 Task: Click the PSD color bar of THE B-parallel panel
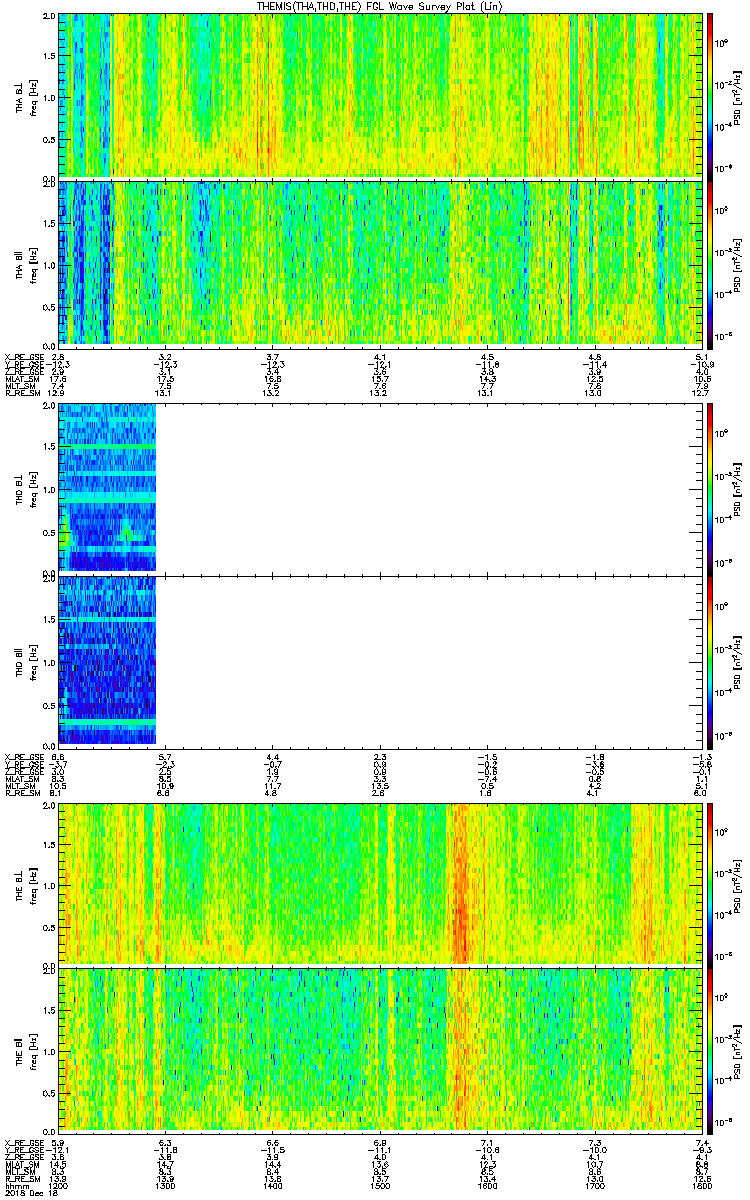tap(710, 1050)
